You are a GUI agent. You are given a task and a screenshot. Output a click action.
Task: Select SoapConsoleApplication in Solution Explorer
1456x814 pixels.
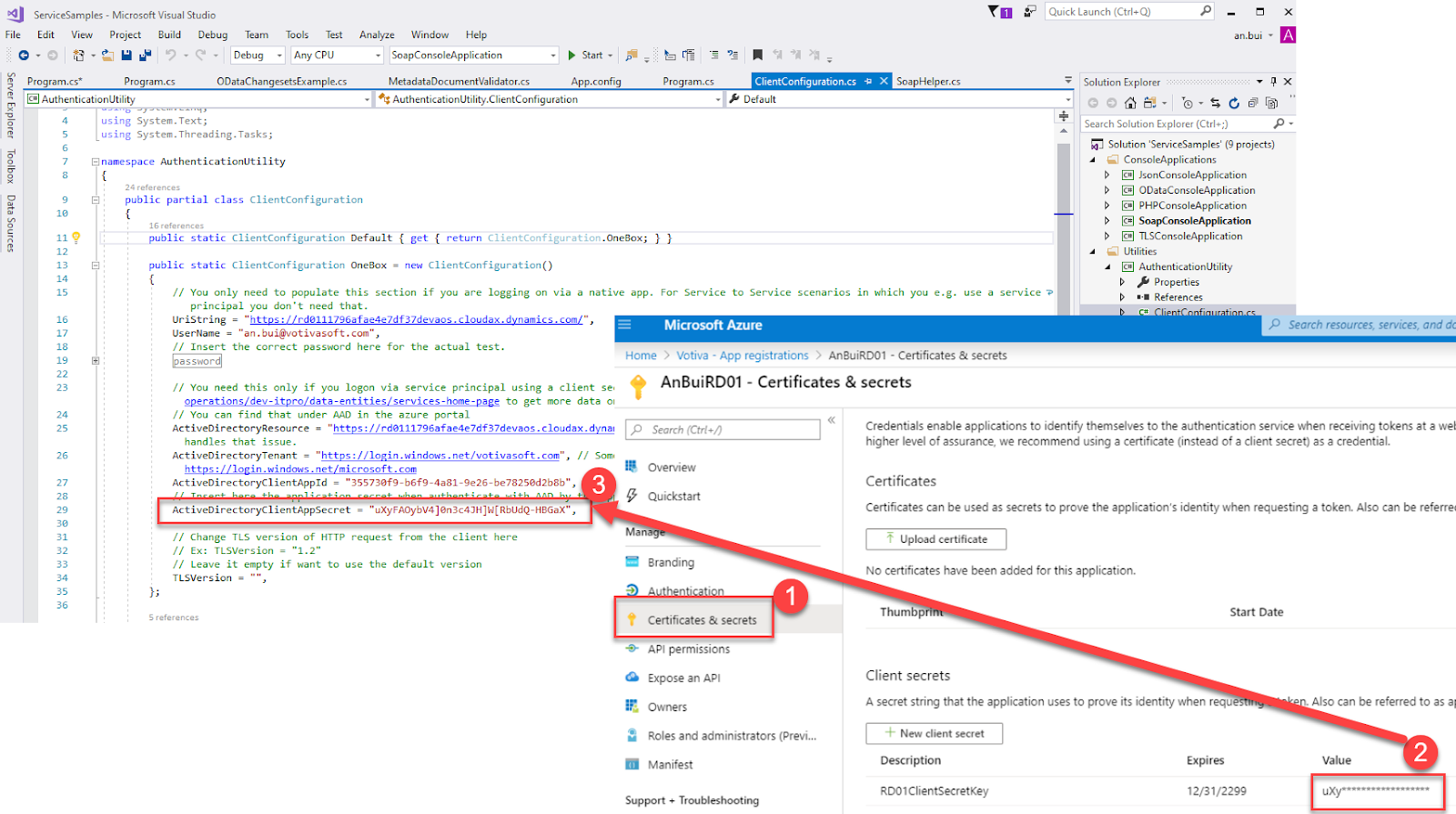(x=1194, y=221)
